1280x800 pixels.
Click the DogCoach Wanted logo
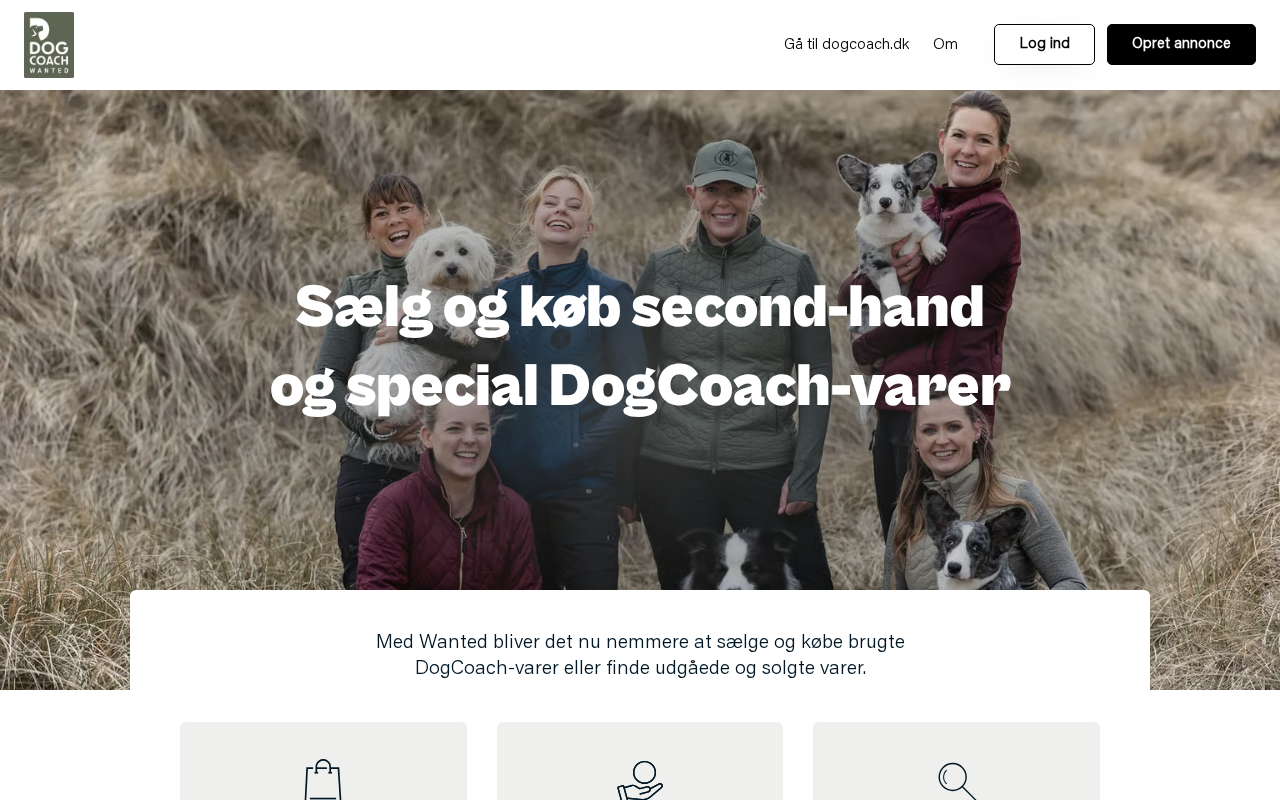click(49, 45)
